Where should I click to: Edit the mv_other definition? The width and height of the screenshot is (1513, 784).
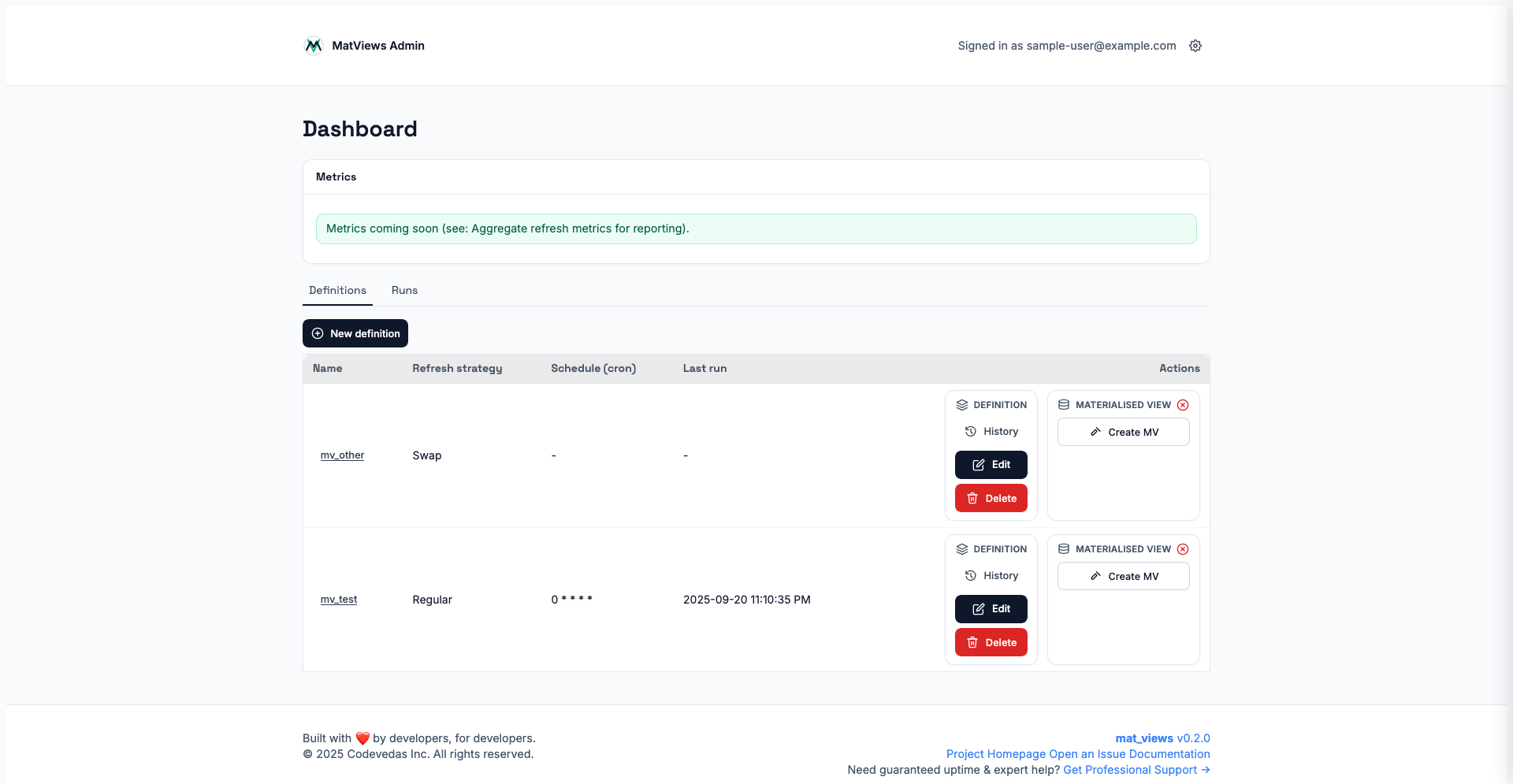coord(991,465)
